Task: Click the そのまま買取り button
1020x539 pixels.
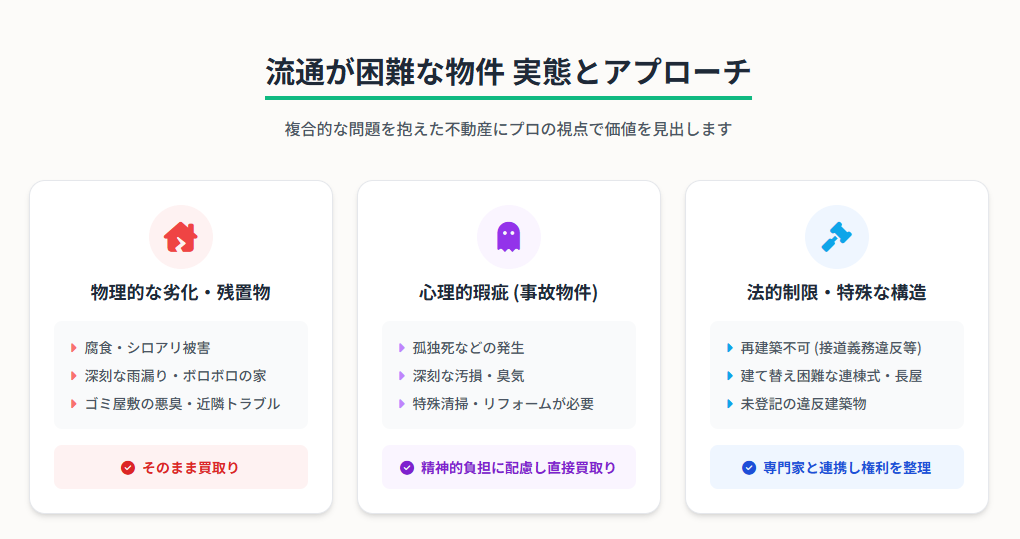Action: [181, 467]
